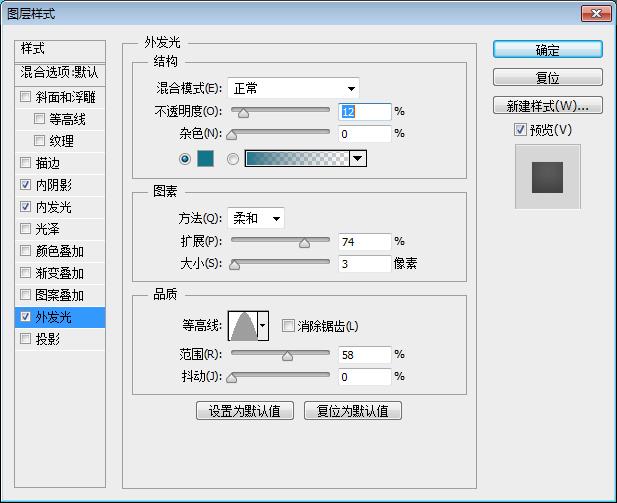
Task: Click the 杂色 slider handle
Action: (x=232, y=135)
